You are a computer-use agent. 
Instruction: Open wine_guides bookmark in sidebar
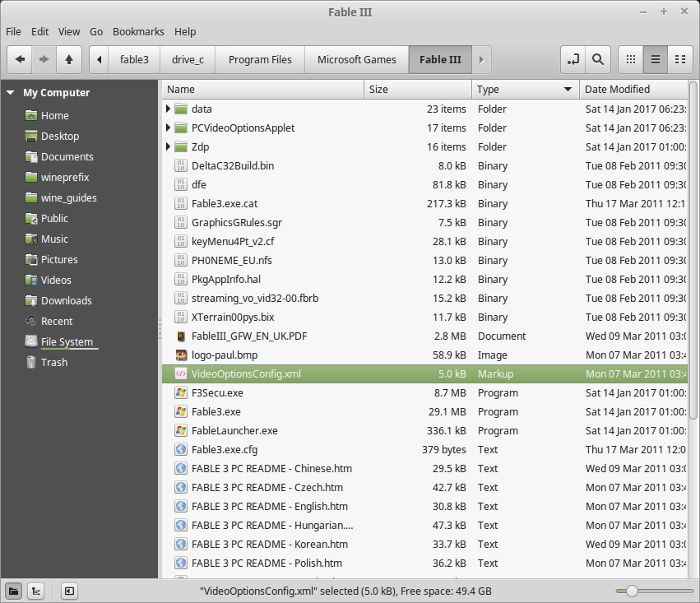[68, 198]
